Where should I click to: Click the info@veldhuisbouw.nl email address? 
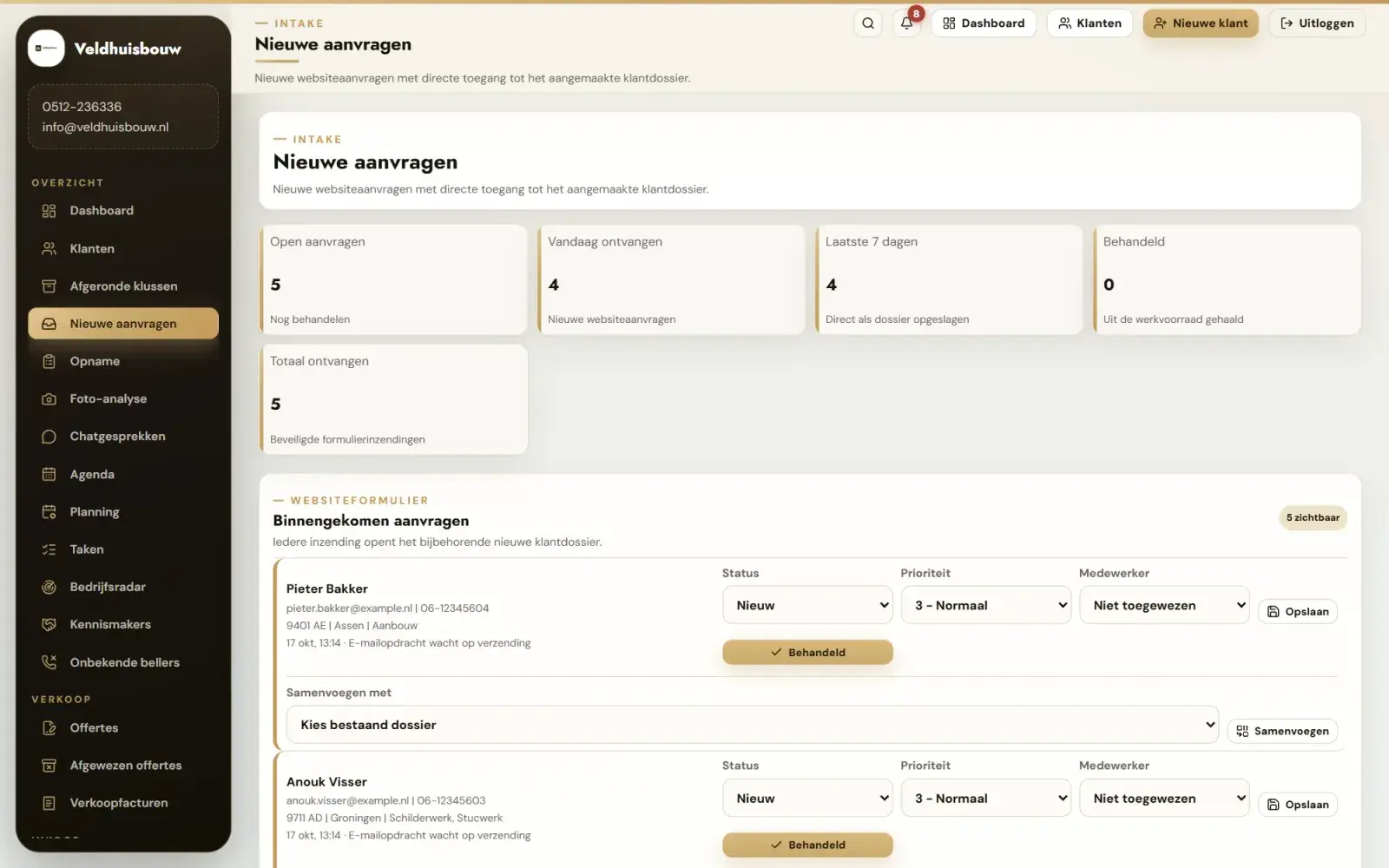click(x=105, y=127)
